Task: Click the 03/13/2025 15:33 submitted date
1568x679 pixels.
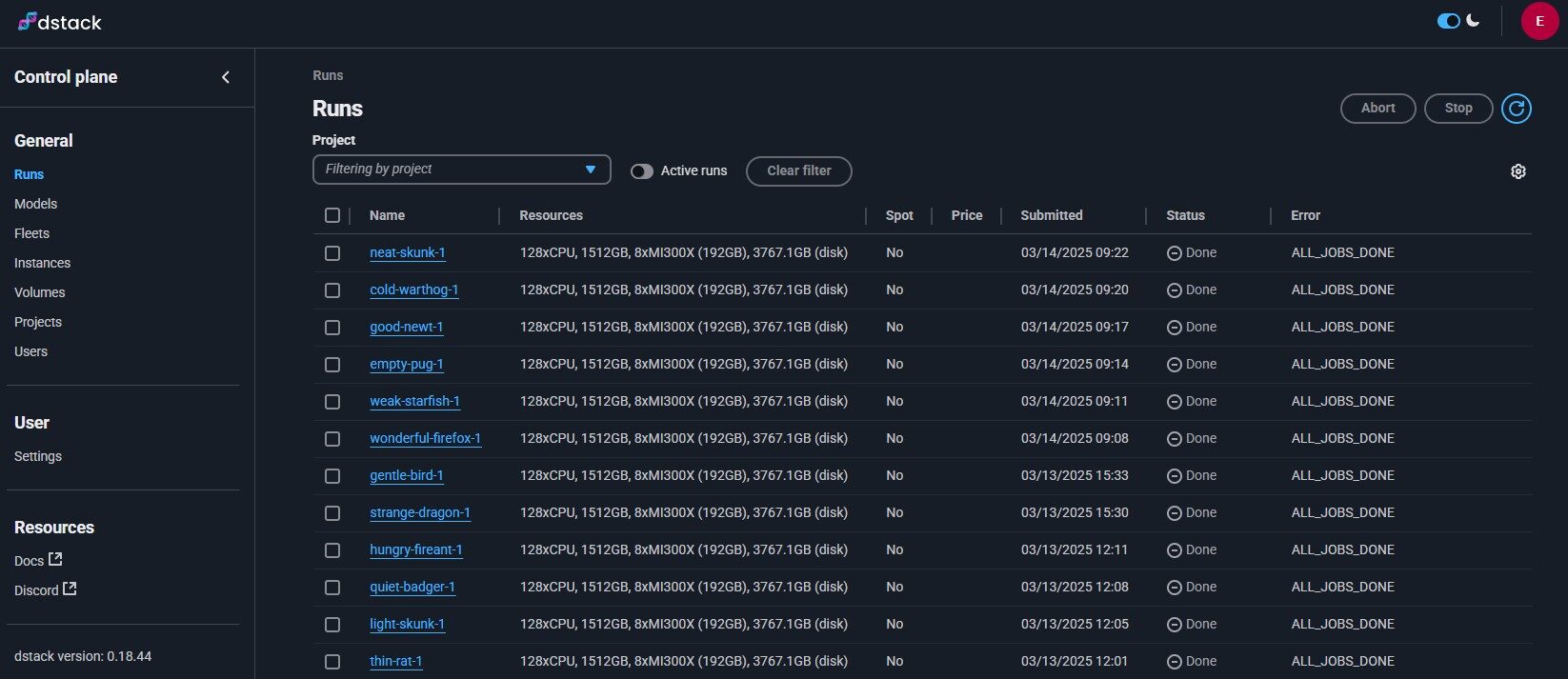Action: [x=1075, y=475]
